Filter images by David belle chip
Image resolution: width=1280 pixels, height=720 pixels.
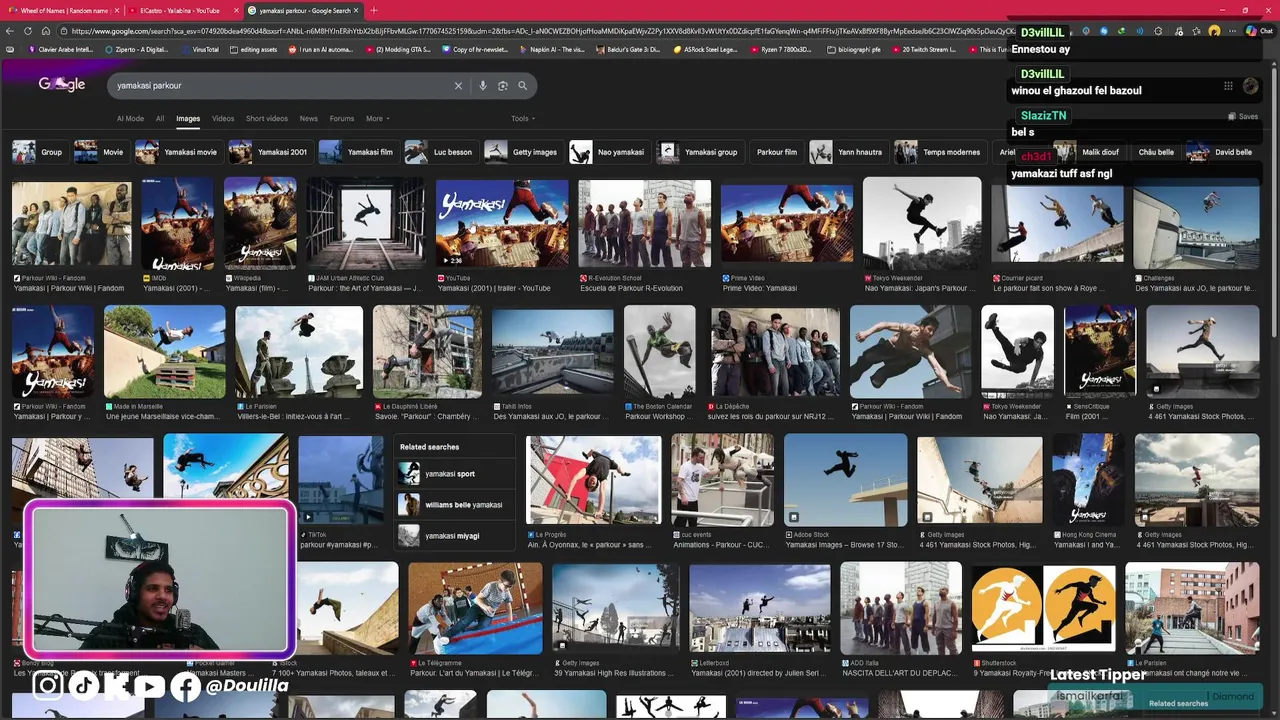pos(1221,152)
